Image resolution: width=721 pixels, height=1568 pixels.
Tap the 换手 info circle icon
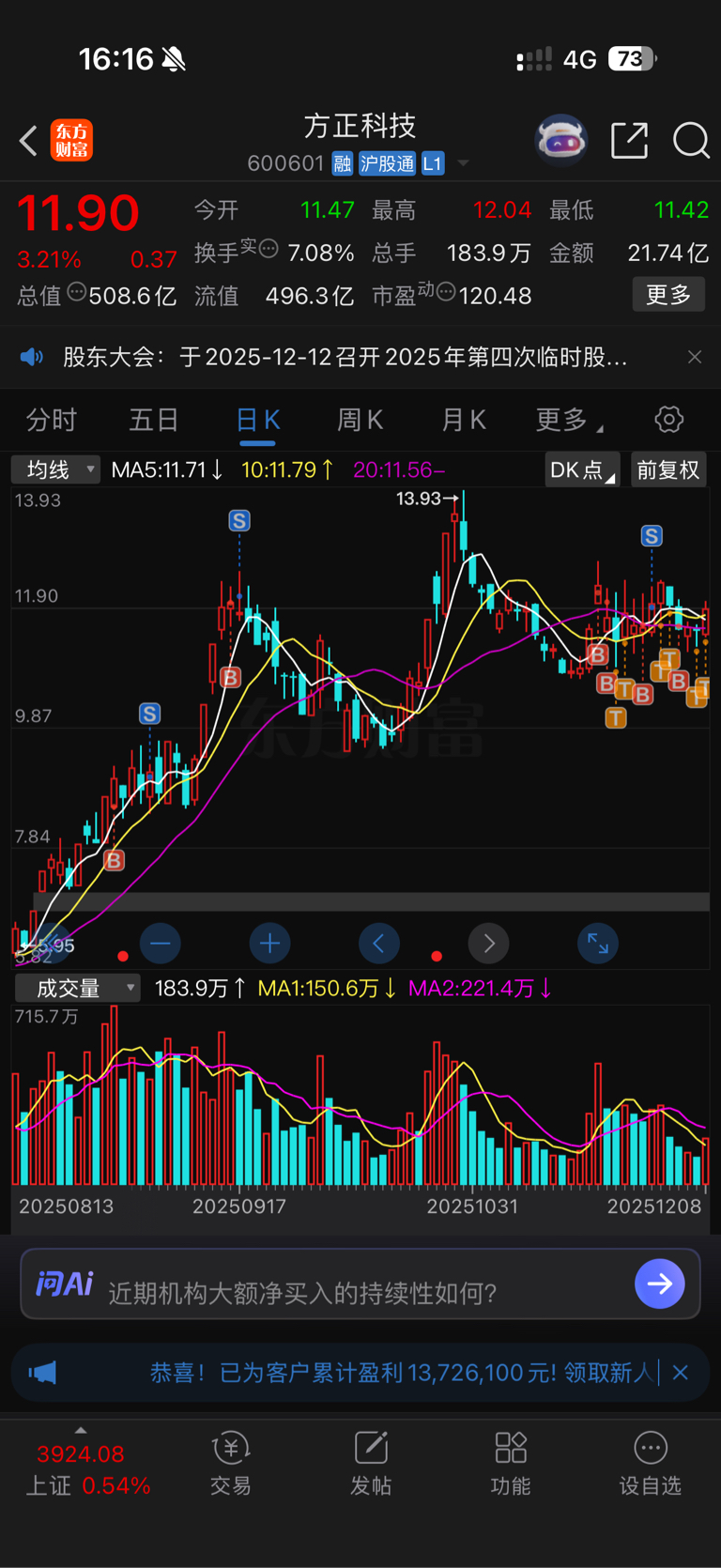pyautogui.click(x=268, y=249)
